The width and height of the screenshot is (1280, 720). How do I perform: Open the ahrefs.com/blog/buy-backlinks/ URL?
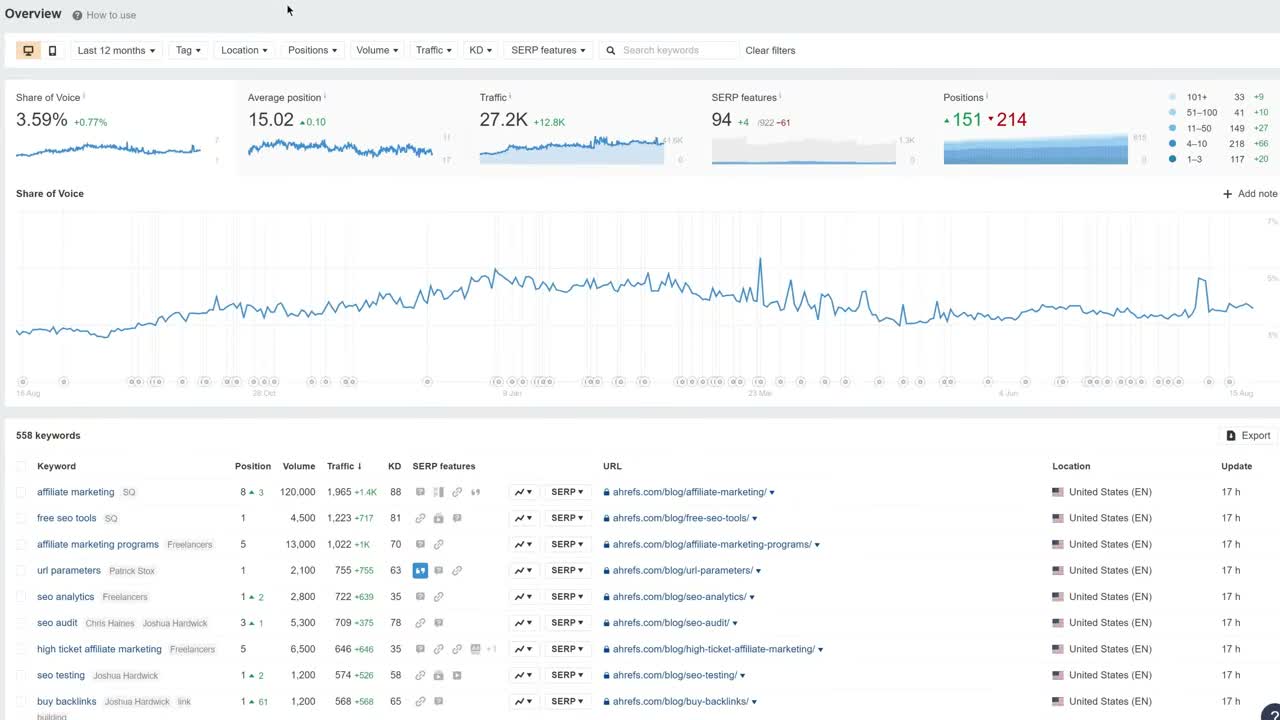click(x=680, y=701)
